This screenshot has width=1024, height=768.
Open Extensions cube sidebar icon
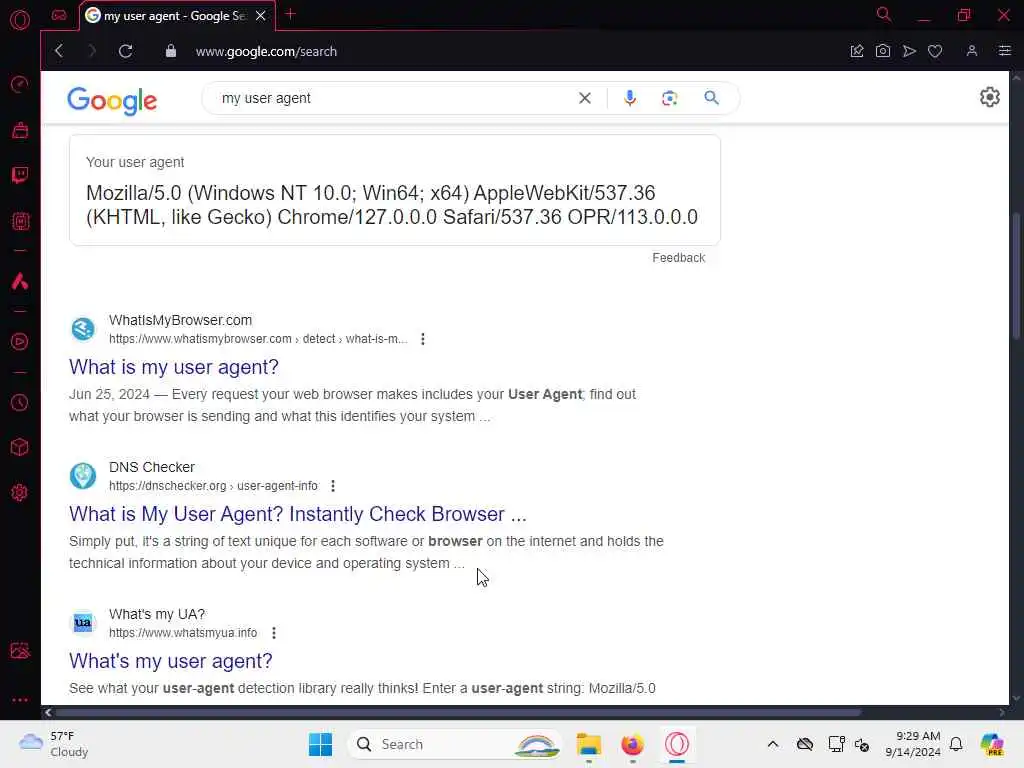coord(20,447)
